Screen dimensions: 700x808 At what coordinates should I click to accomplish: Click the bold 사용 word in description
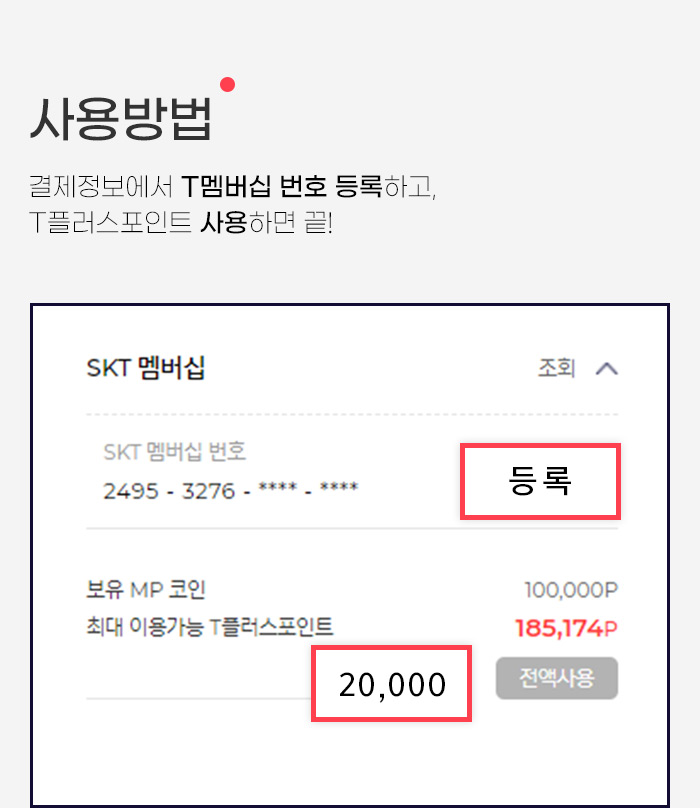click(223, 222)
